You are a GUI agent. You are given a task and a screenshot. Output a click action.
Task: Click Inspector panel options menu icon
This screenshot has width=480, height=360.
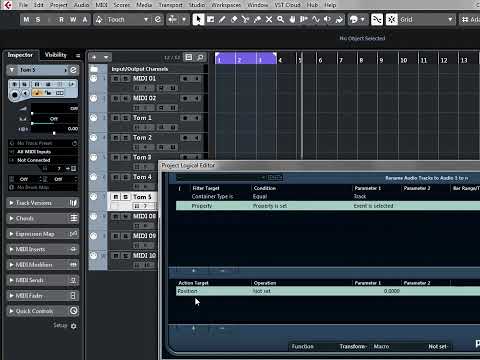pyautogui.click(x=78, y=55)
